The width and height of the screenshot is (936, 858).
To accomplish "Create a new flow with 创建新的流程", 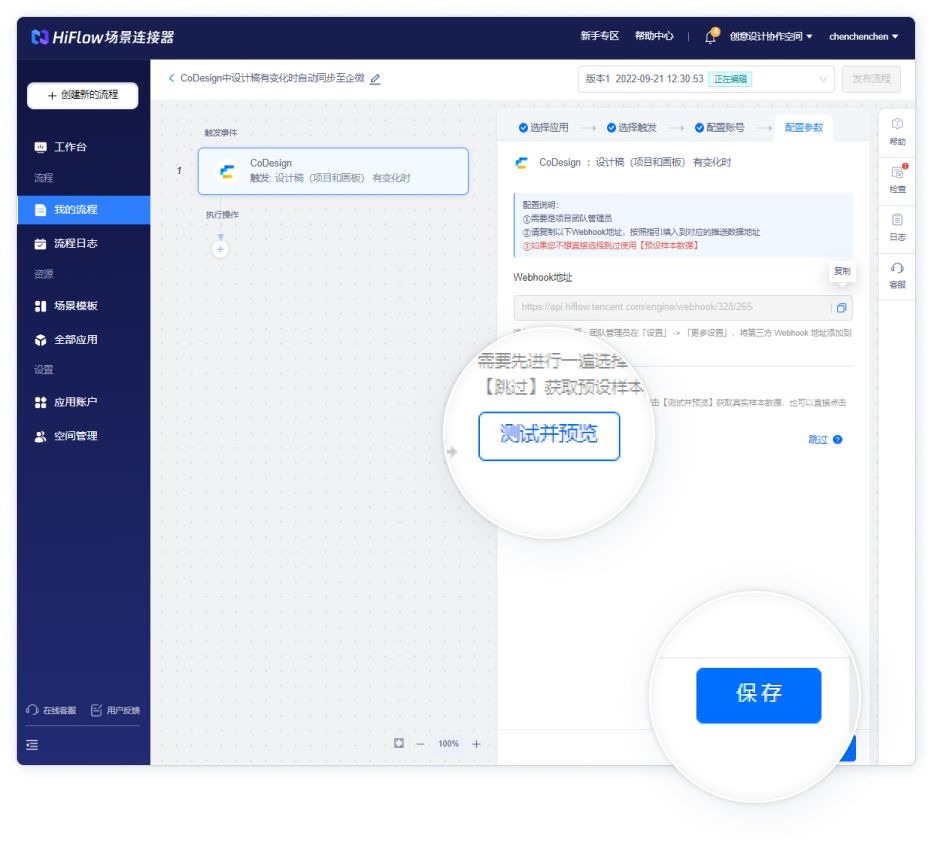I will click(x=82, y=95).
